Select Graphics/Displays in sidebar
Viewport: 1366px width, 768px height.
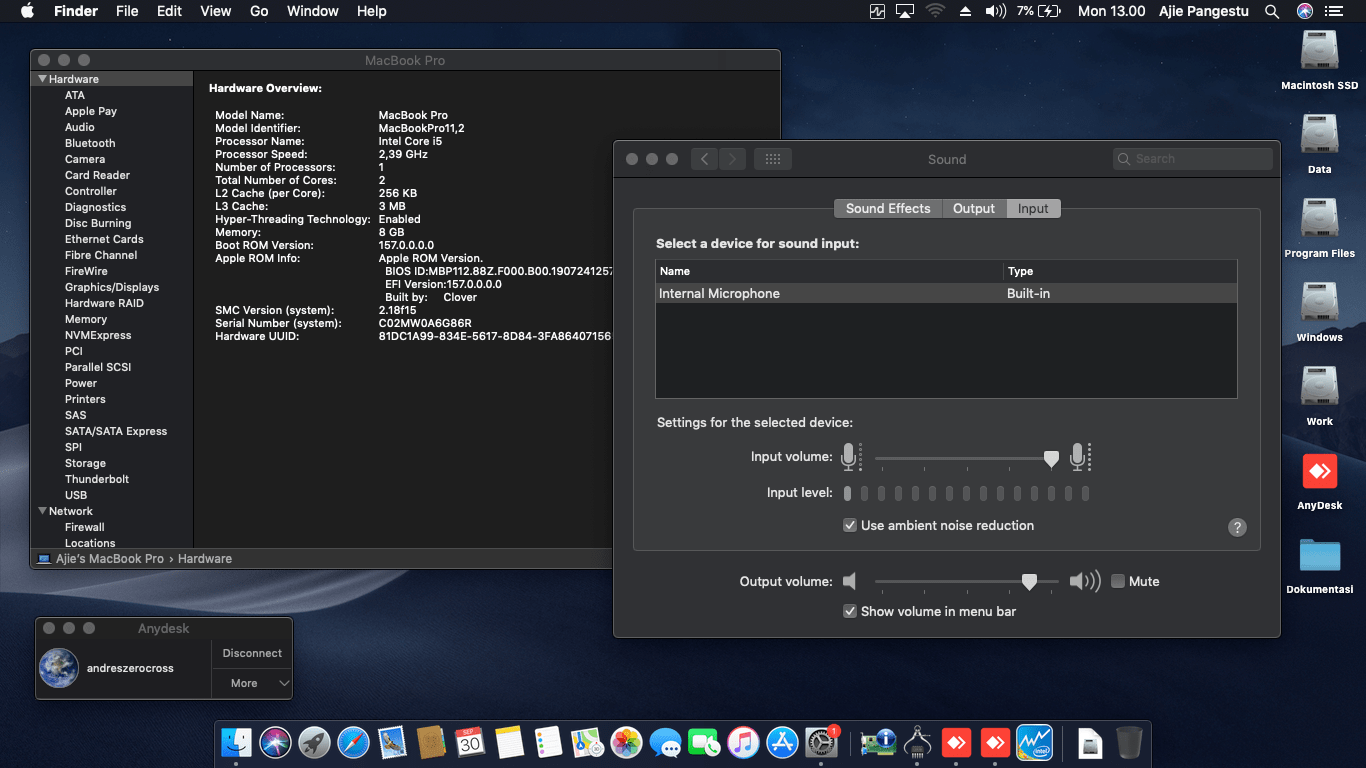pyautogui.click(x=112, y=287)
